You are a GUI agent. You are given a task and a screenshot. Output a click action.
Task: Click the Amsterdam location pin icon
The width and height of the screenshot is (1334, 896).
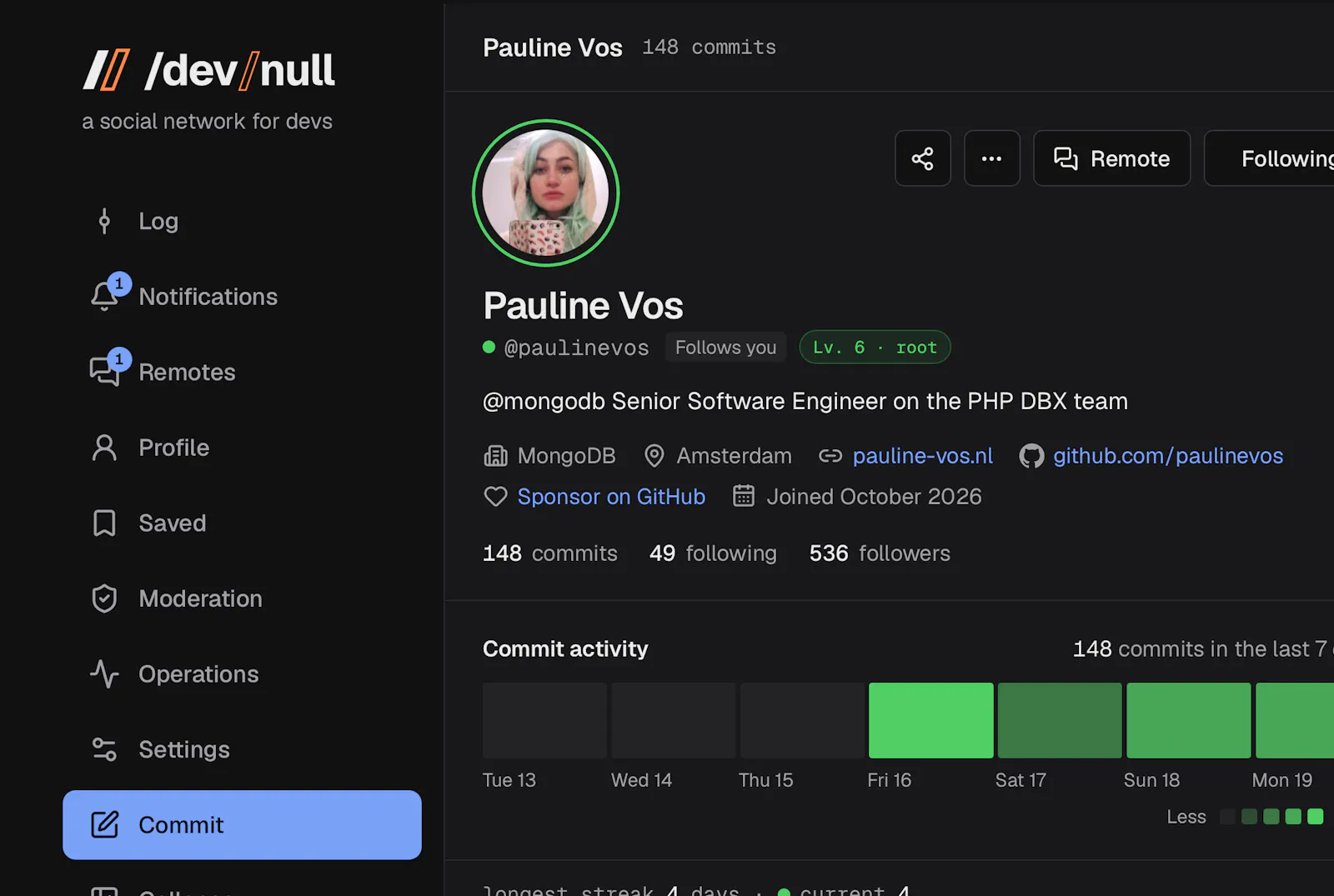[654, 456]
